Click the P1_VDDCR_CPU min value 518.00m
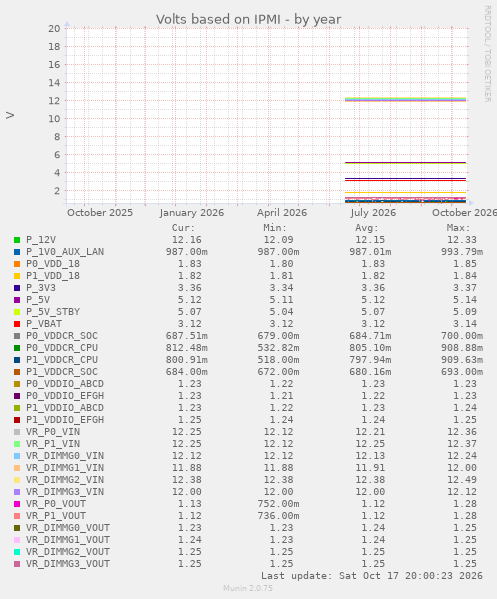This screenshot has width=497, height=599. [278, 360]
